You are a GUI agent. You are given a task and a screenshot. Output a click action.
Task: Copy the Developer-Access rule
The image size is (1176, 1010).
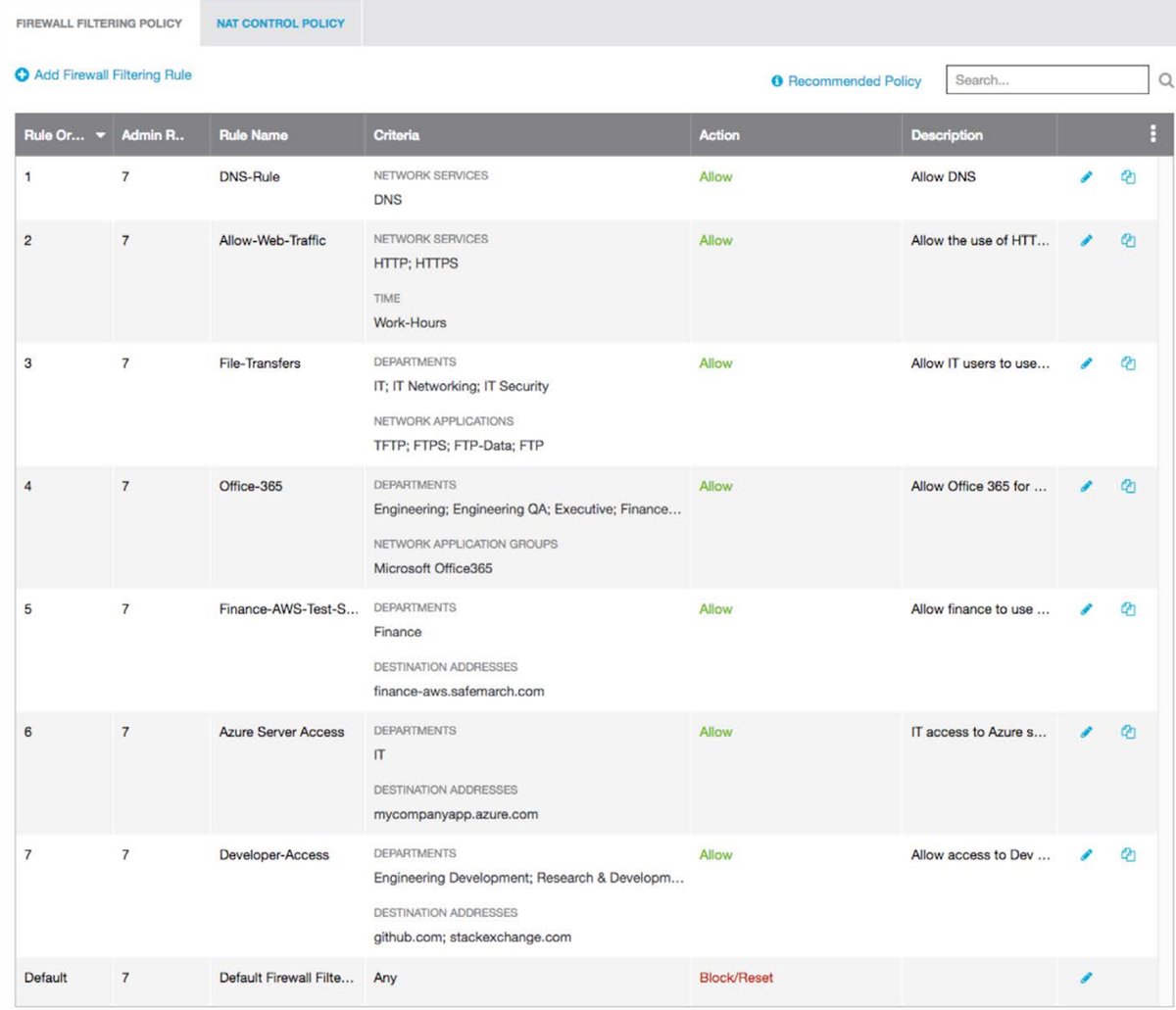pyautogui.click(x=1128, y=854)
